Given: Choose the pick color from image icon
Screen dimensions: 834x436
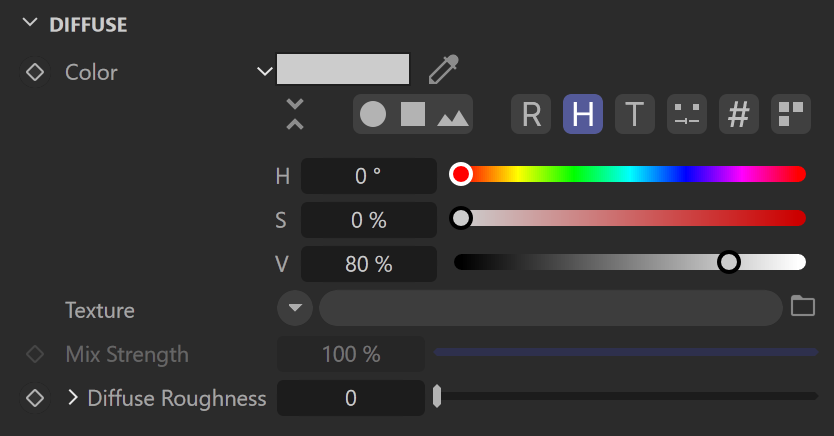Looking at the screenshot, I should [x=453, y=115].
